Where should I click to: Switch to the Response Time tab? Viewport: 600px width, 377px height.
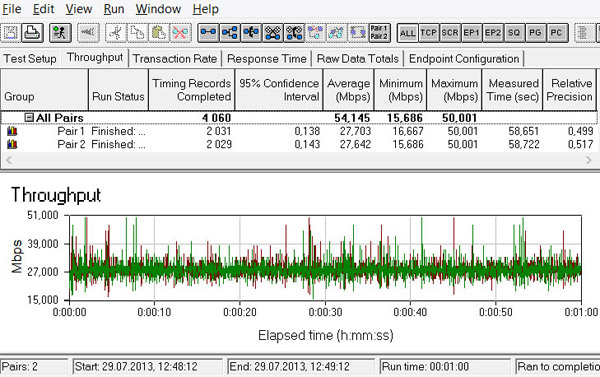click(267, 59)
